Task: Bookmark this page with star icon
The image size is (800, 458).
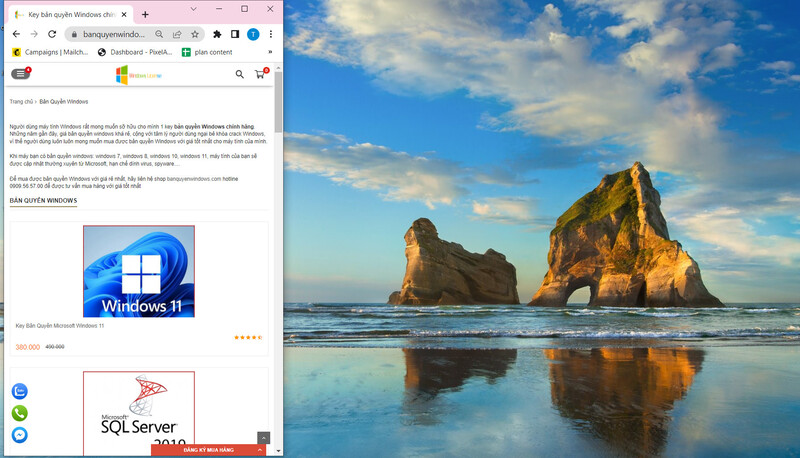Action: point(195,34)
